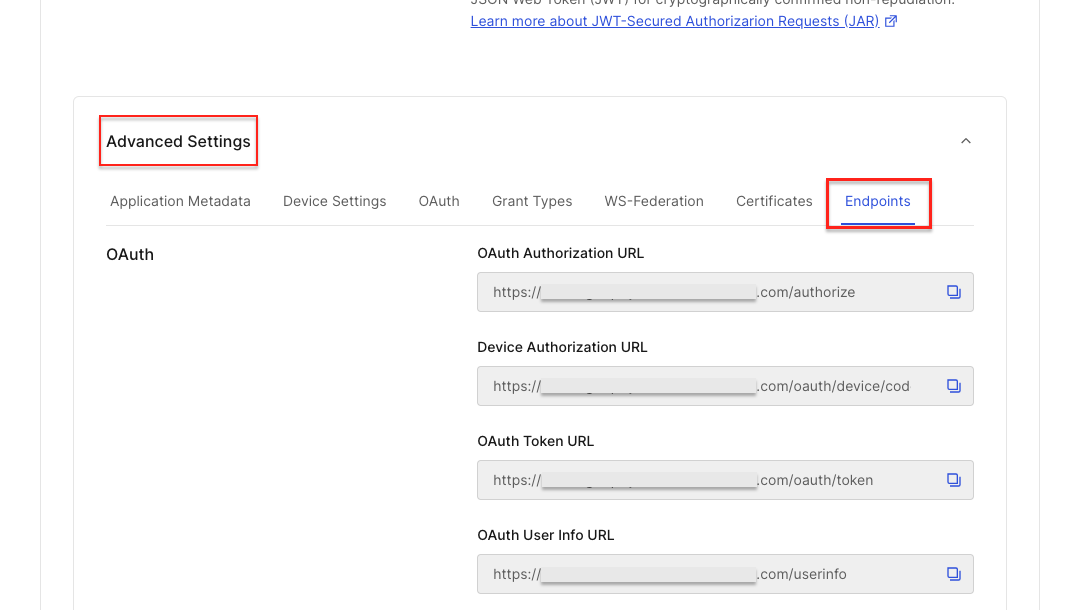This screenshot has height=610, width=1090.
Task: Select the OAuth tab
Action: pyautogui.click(x=439, y=201)
